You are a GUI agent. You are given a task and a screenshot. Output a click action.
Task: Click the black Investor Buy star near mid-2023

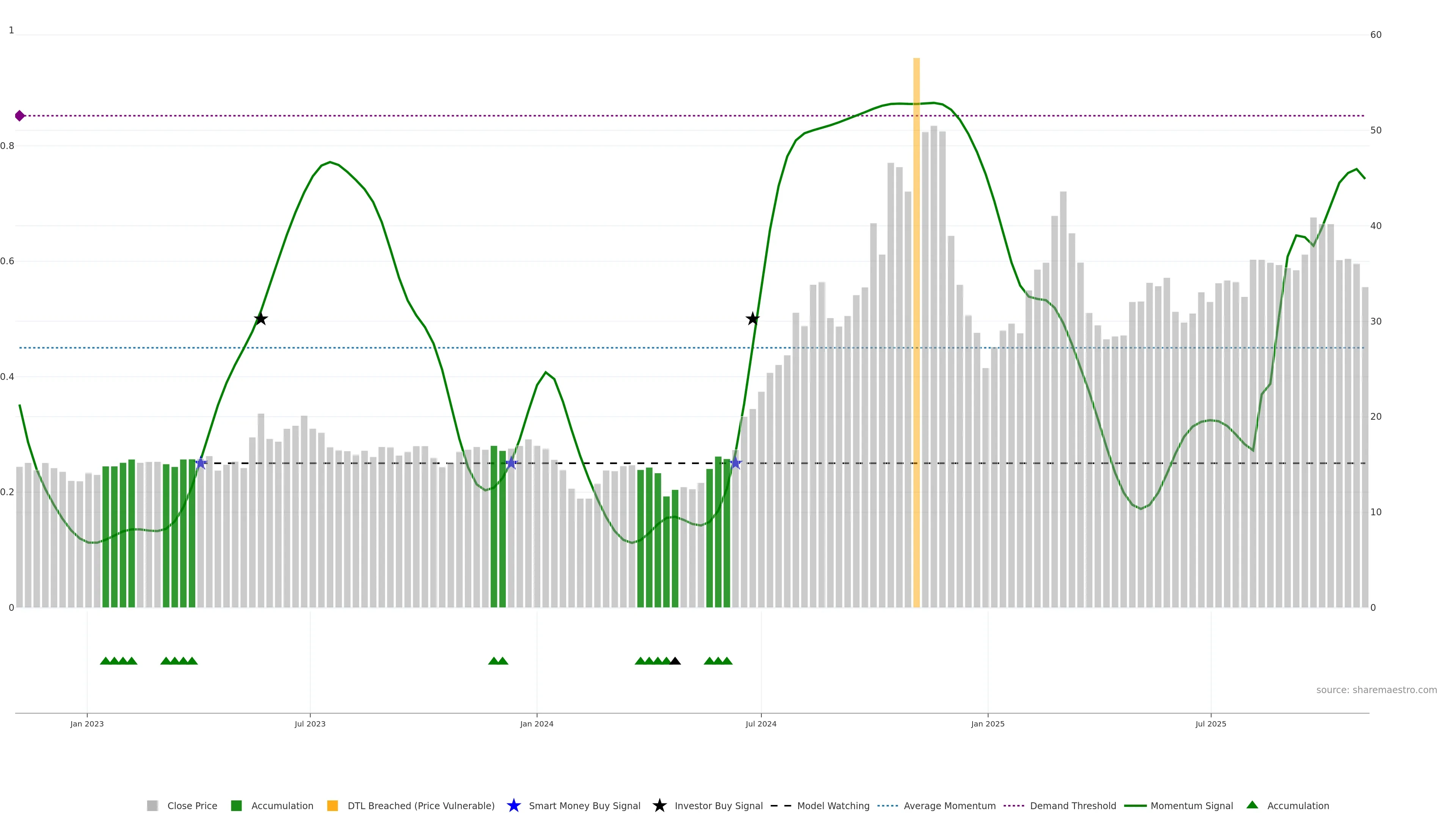point(260,319)
